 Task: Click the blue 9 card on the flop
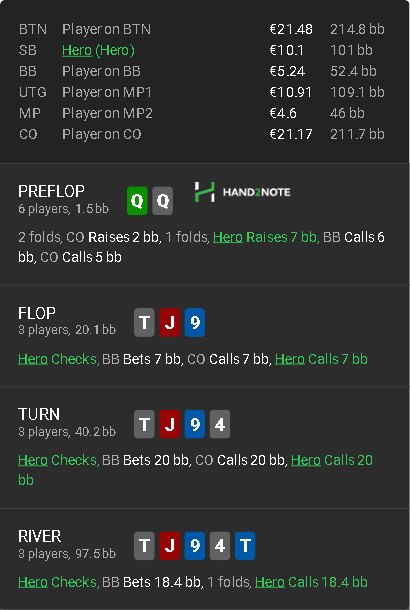point(195,323)
